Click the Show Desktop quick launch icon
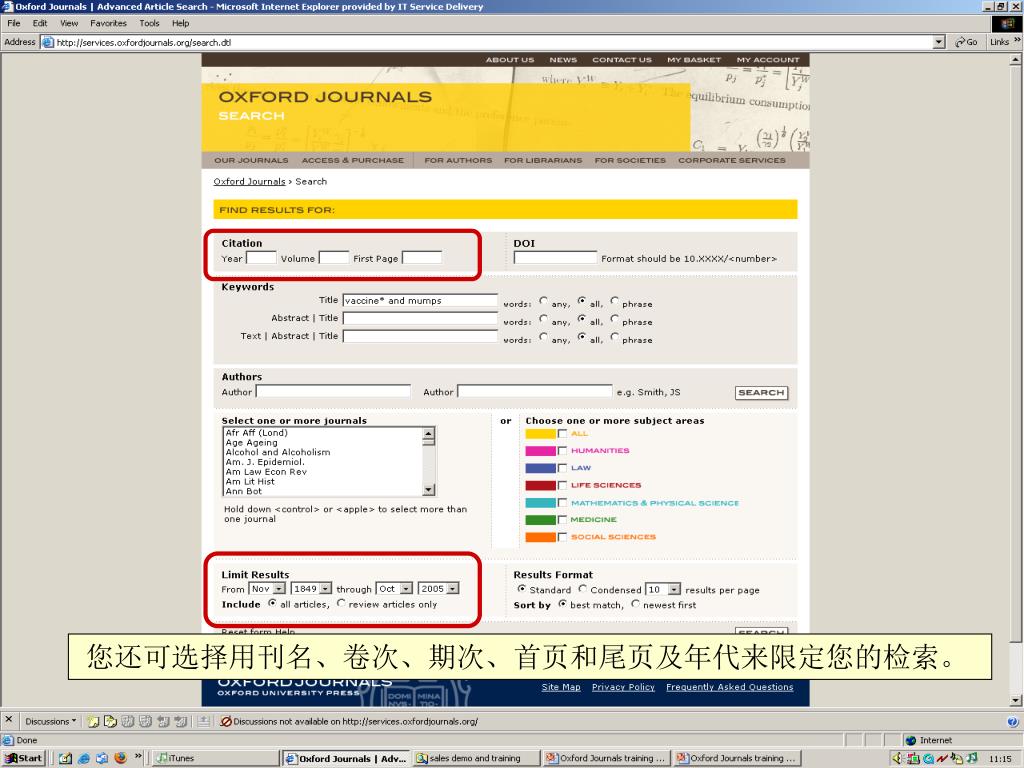The image size is (1024, 768). 65,758
